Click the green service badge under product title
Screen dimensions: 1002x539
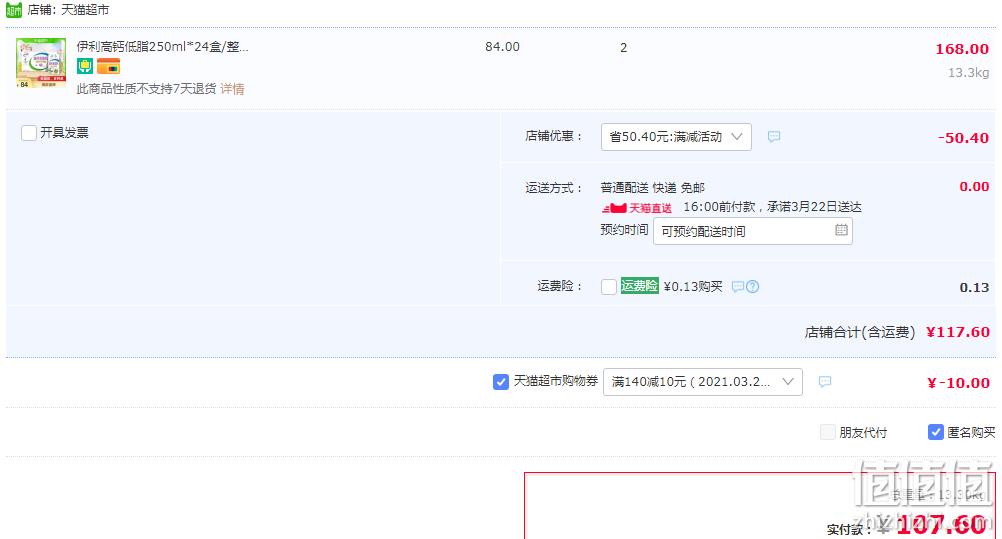(85, 66)
